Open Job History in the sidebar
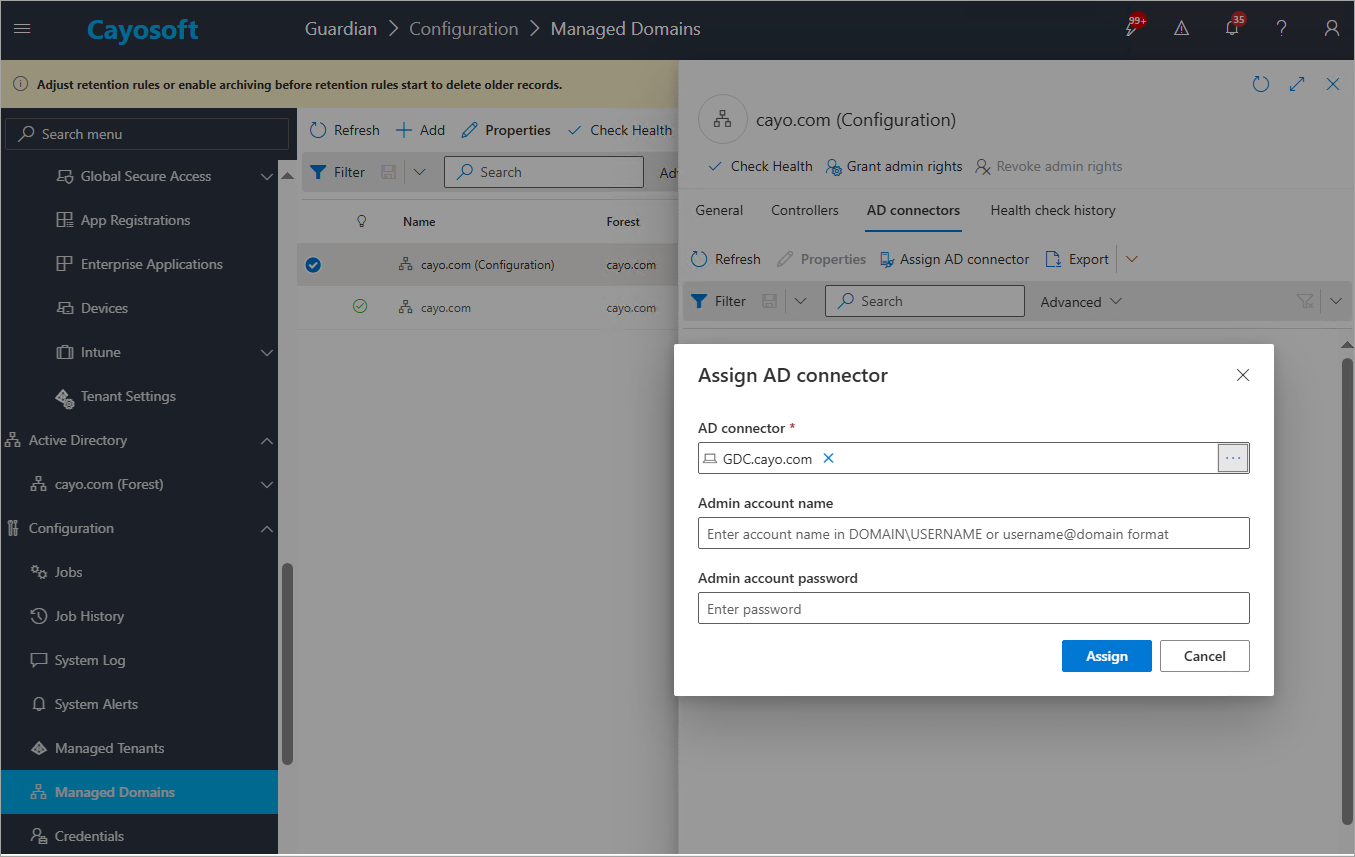1355x857 pixels. 89,616
